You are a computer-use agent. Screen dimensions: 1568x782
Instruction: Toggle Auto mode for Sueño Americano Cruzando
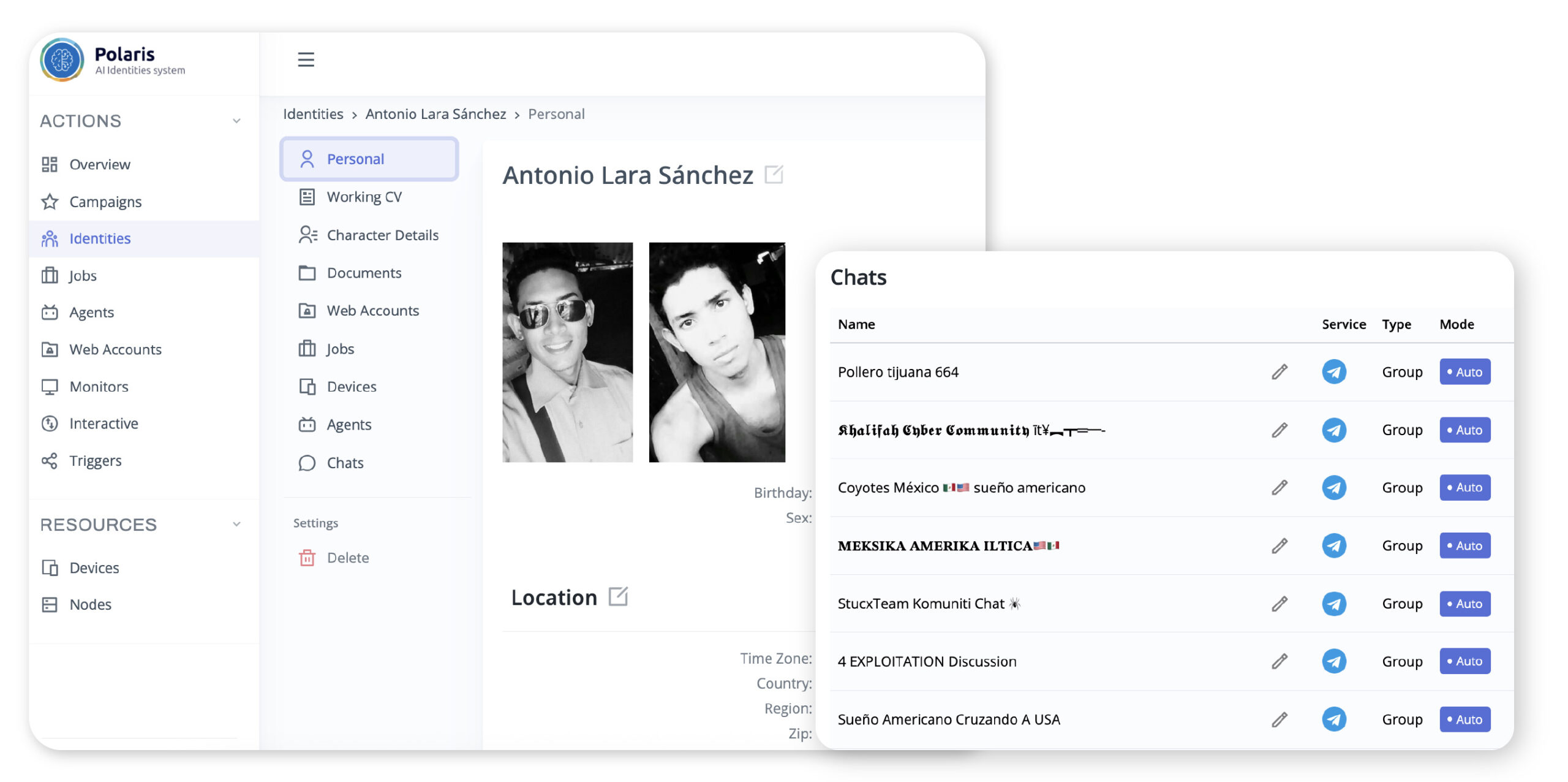1464,719
